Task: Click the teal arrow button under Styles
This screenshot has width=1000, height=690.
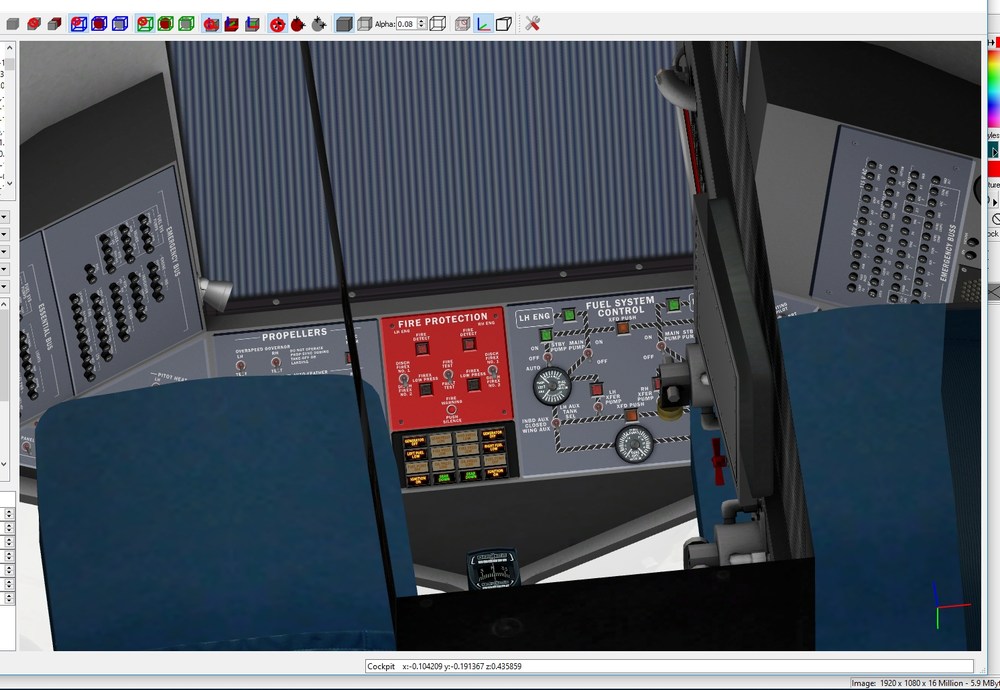Action: click(994, 150)
